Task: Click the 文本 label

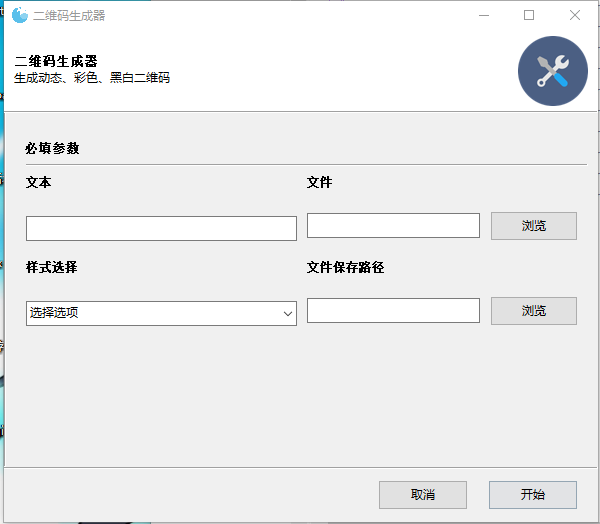Action: 38,182
